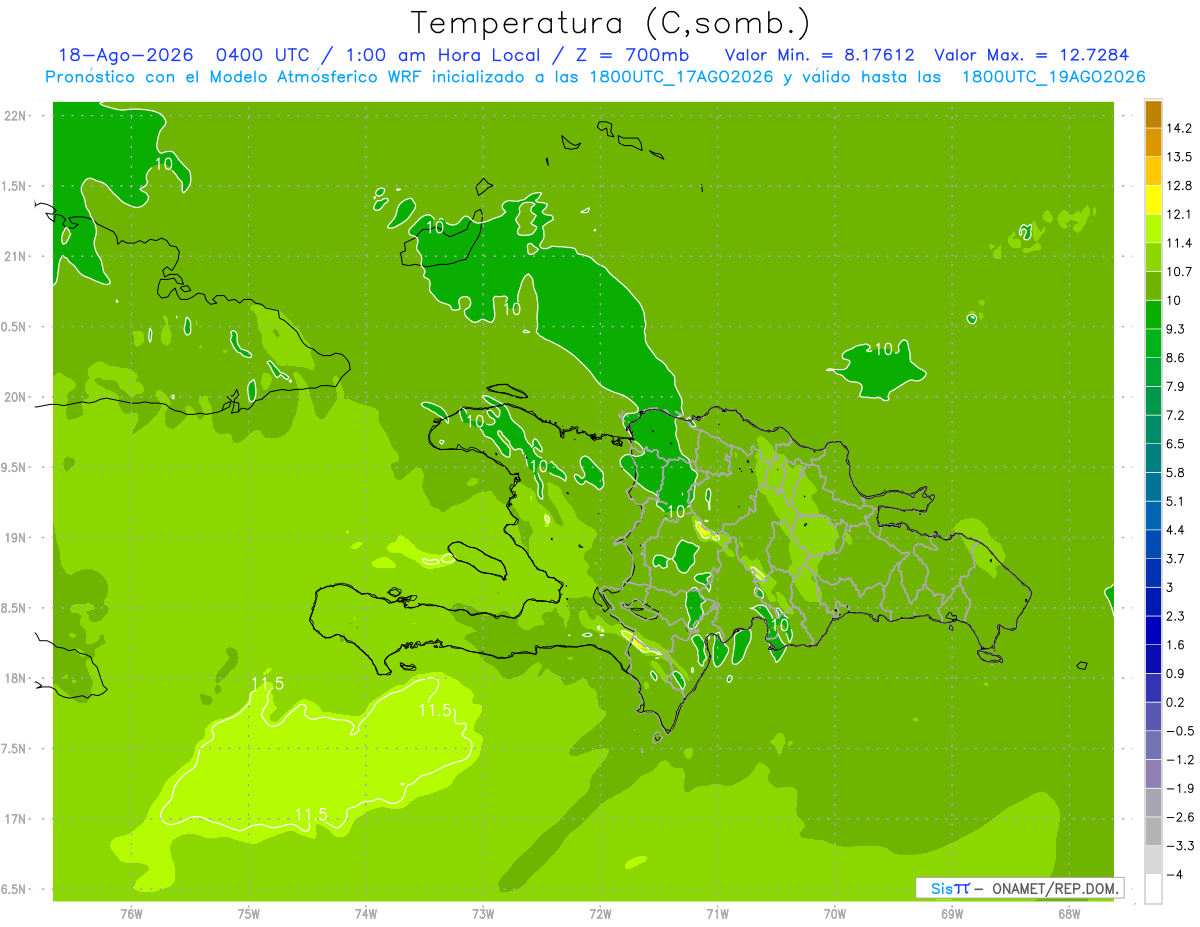This screenshot has height=927, width=1200.
Task: Click the "19N" latitude axis label
Action: [x=15, y=538]
